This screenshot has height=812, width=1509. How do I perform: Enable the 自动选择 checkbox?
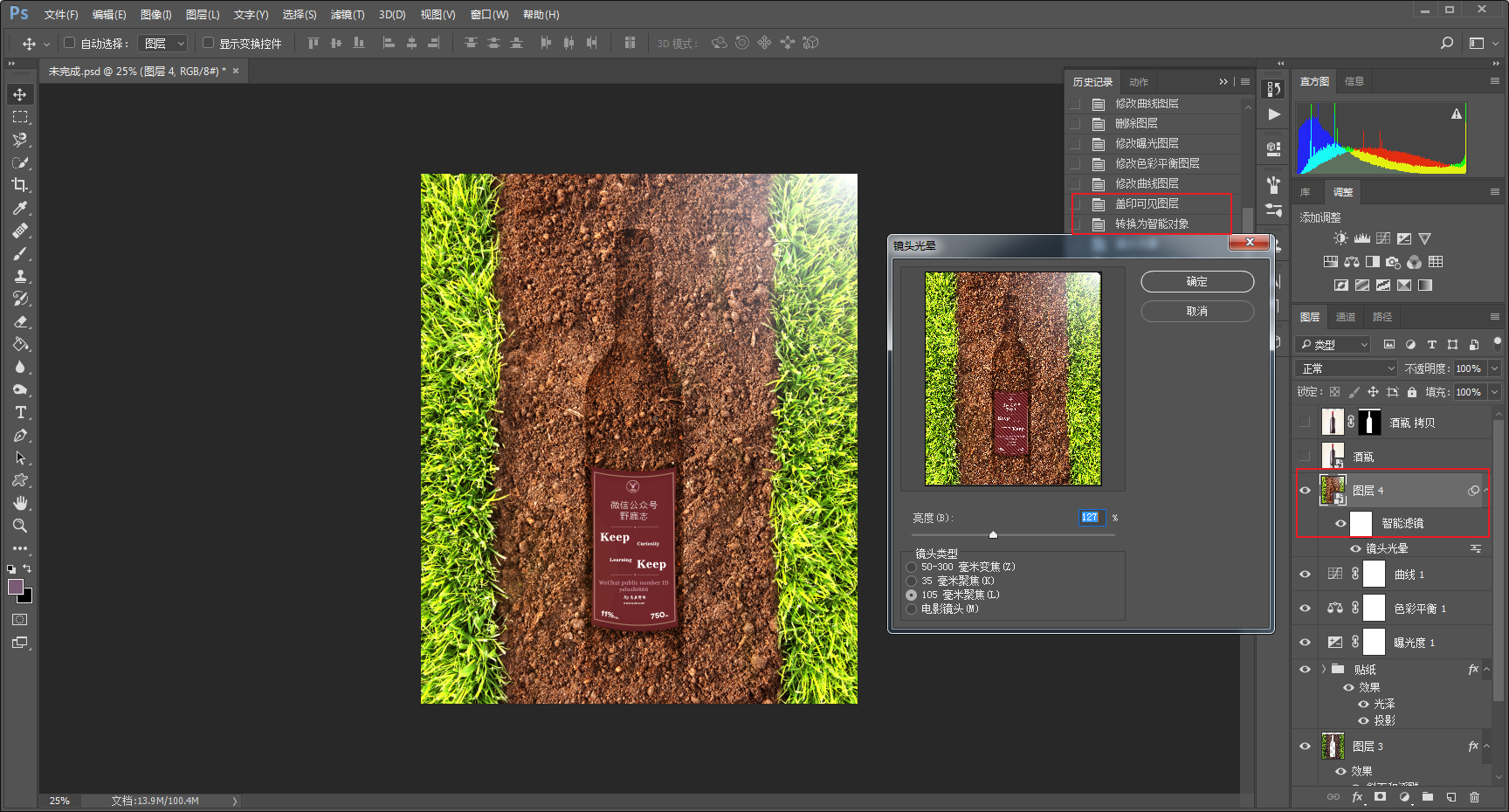click(70, 43)
